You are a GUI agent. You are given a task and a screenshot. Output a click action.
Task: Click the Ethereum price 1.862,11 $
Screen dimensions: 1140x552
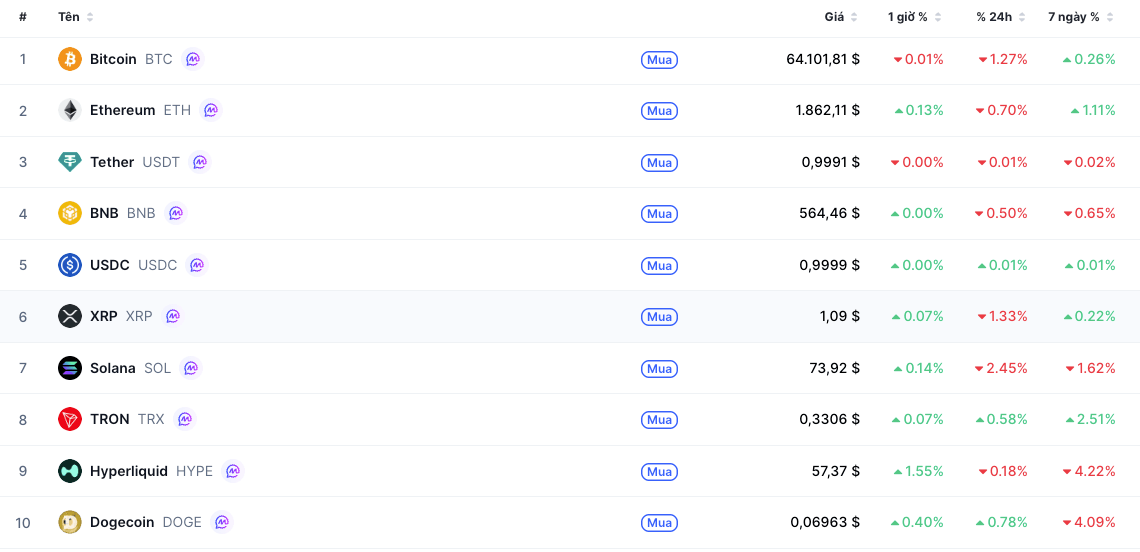[828, 111]
